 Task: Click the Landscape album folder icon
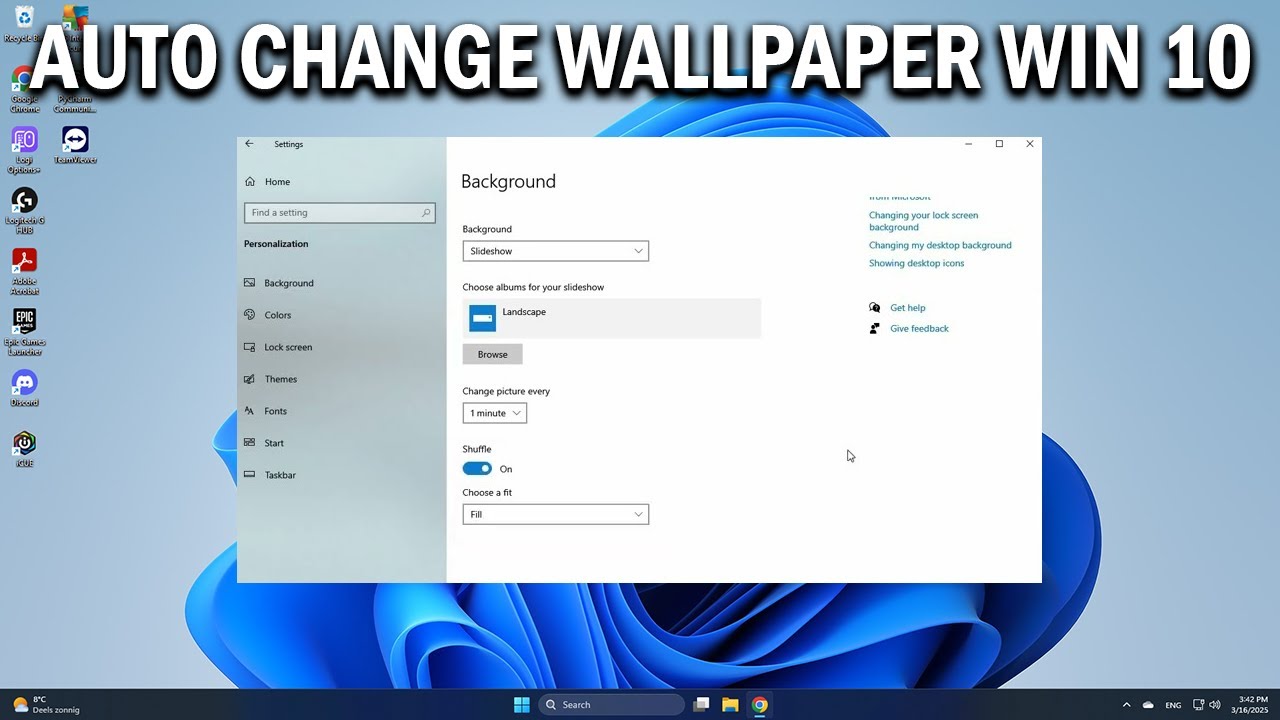tap(483, 318)
